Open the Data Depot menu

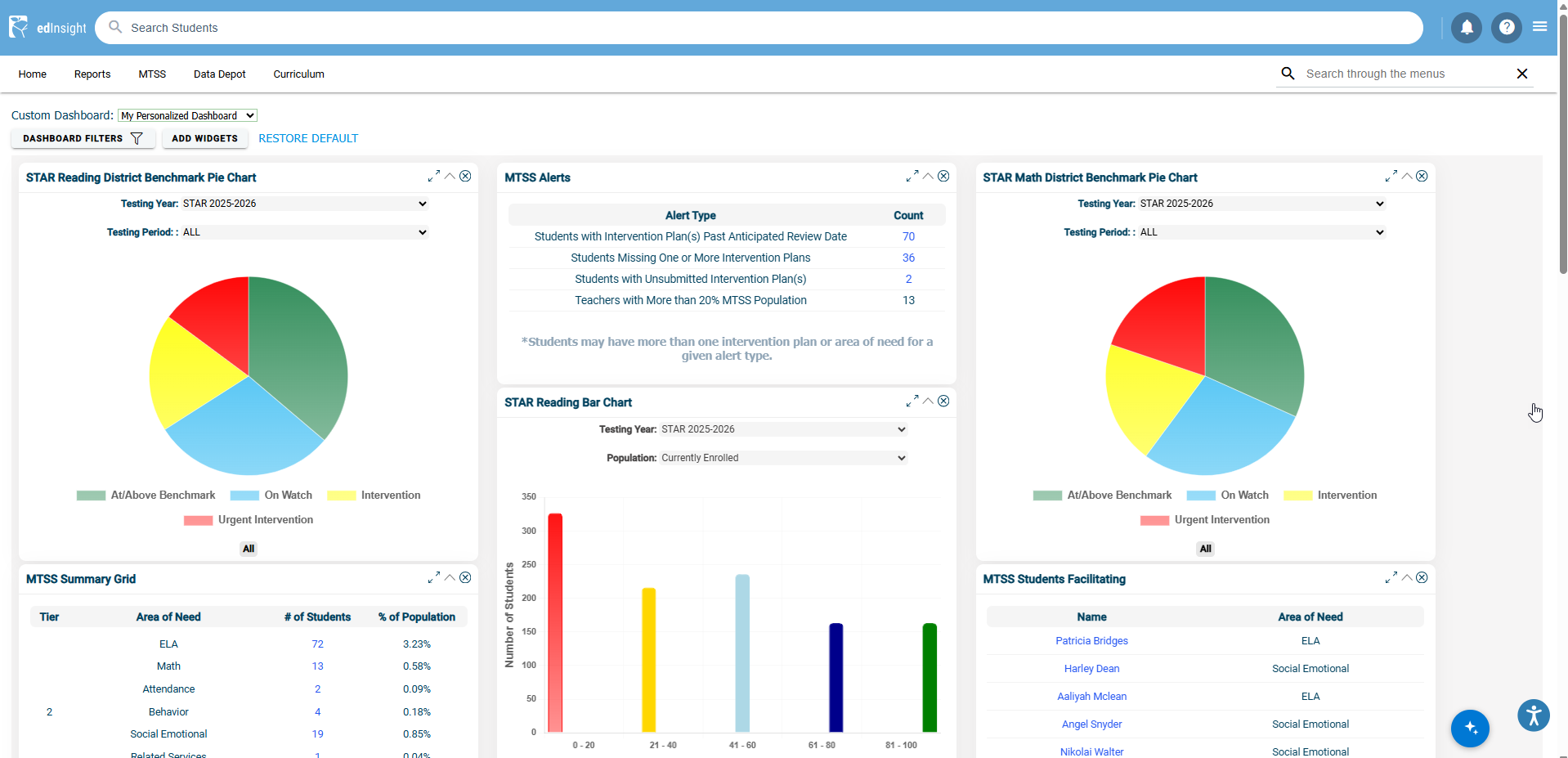(x=220, y=74)
